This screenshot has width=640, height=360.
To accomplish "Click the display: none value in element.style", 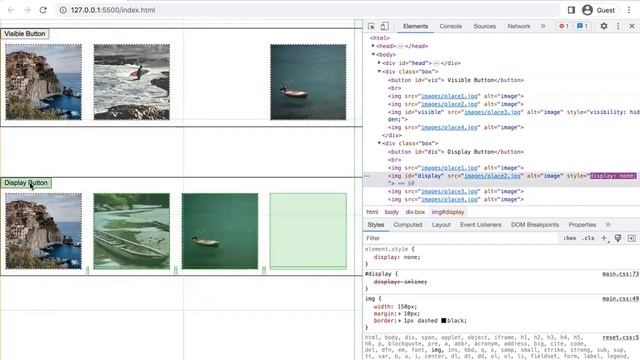I will click(x=411, y=257).
